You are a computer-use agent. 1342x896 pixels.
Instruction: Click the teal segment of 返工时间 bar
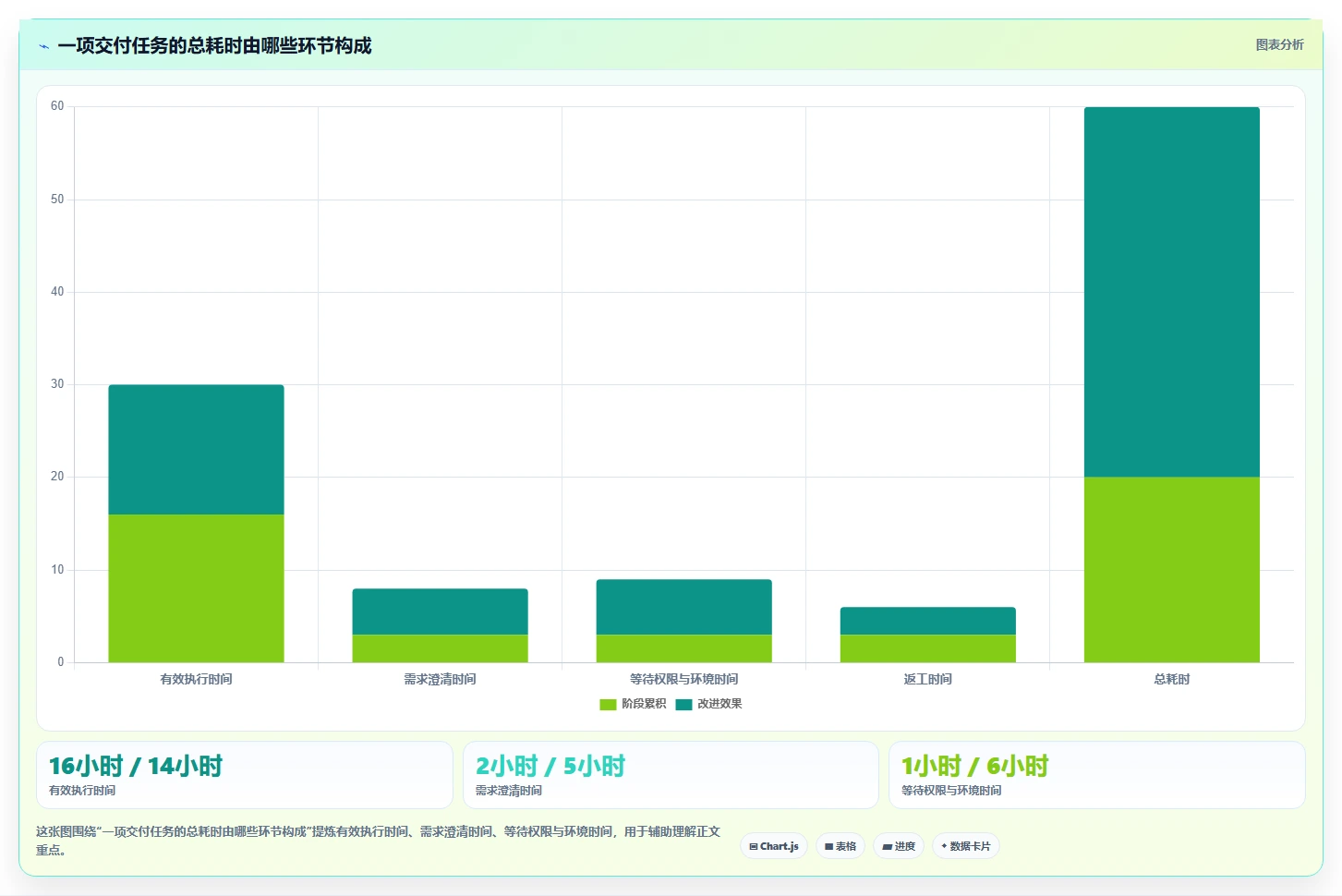click(927, 621)
